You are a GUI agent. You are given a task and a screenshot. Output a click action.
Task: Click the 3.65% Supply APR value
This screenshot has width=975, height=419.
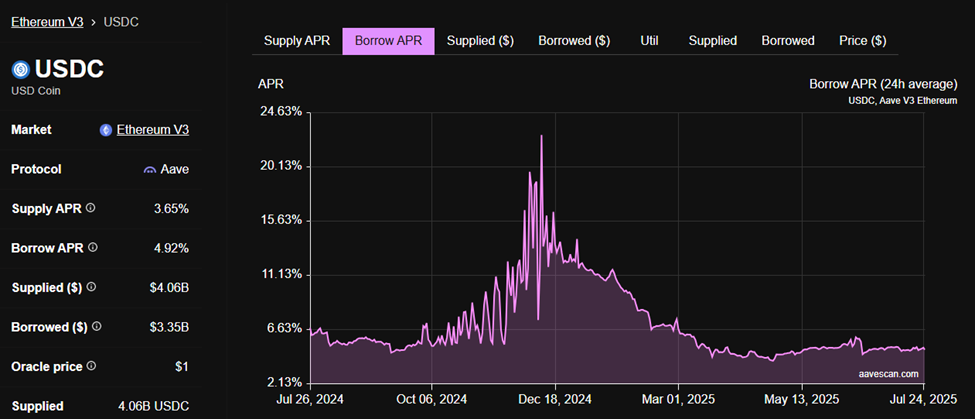pyautogui.click(x=172, y=209)
